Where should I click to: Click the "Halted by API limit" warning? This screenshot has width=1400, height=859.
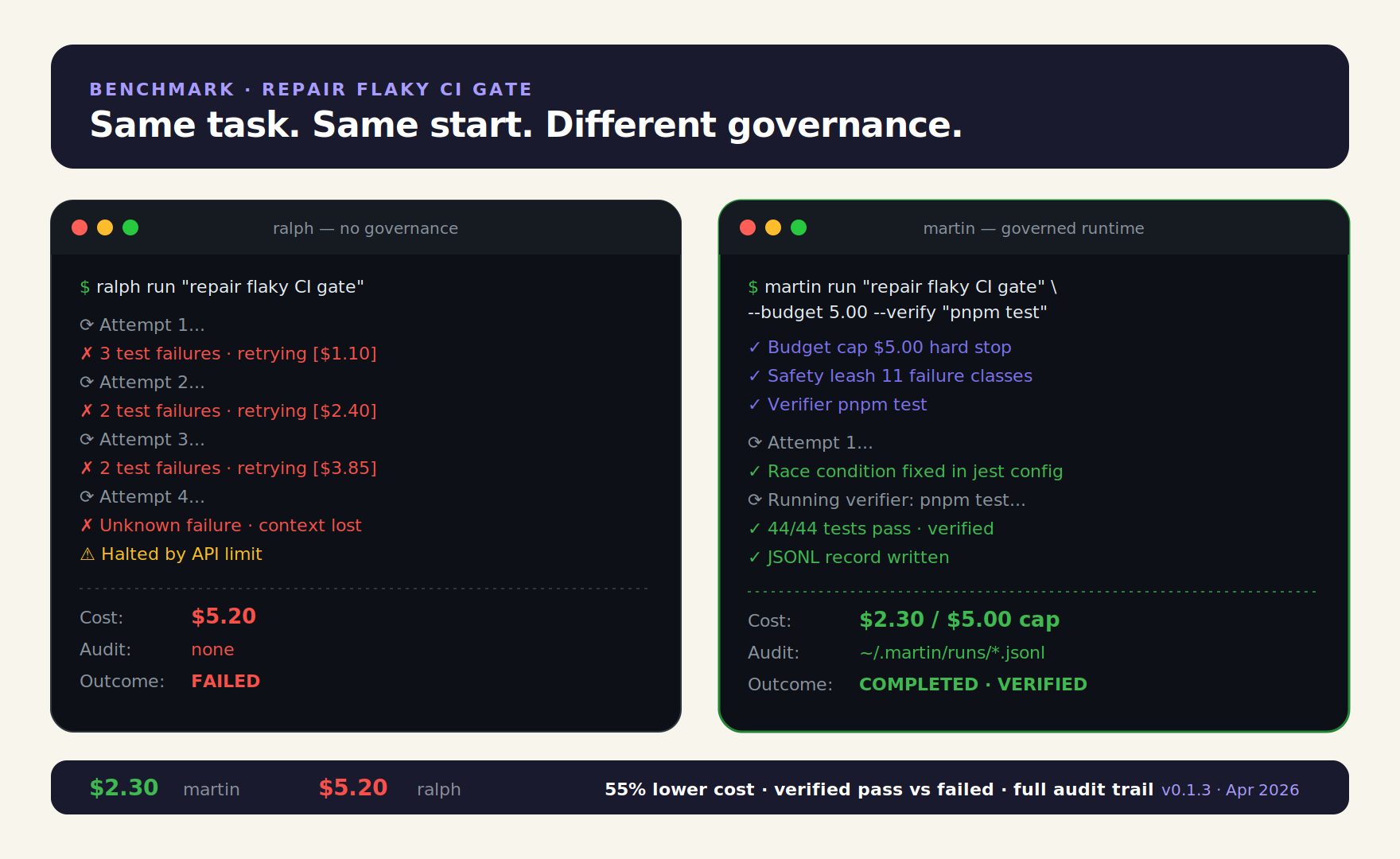click(171, 554)
